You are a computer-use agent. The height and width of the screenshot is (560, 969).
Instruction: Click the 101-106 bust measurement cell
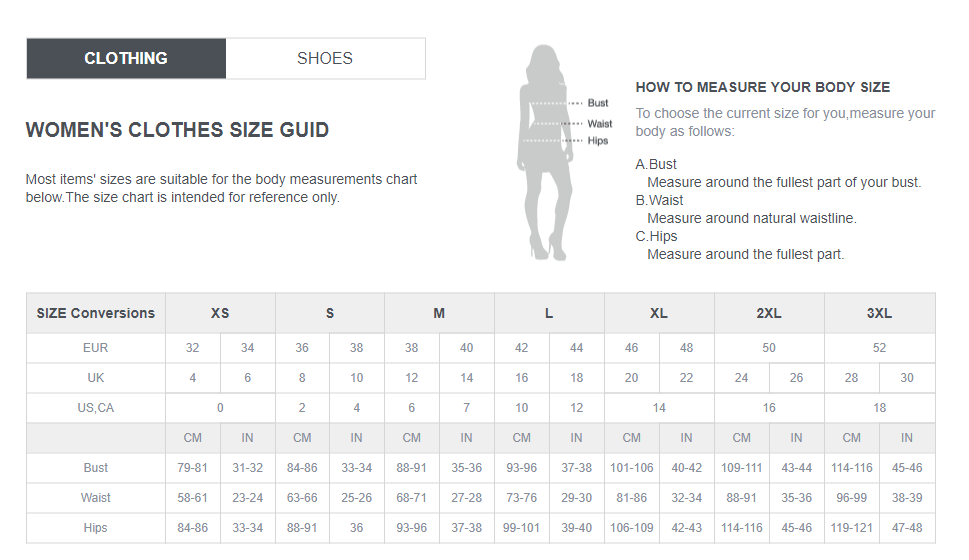[632, 468]
